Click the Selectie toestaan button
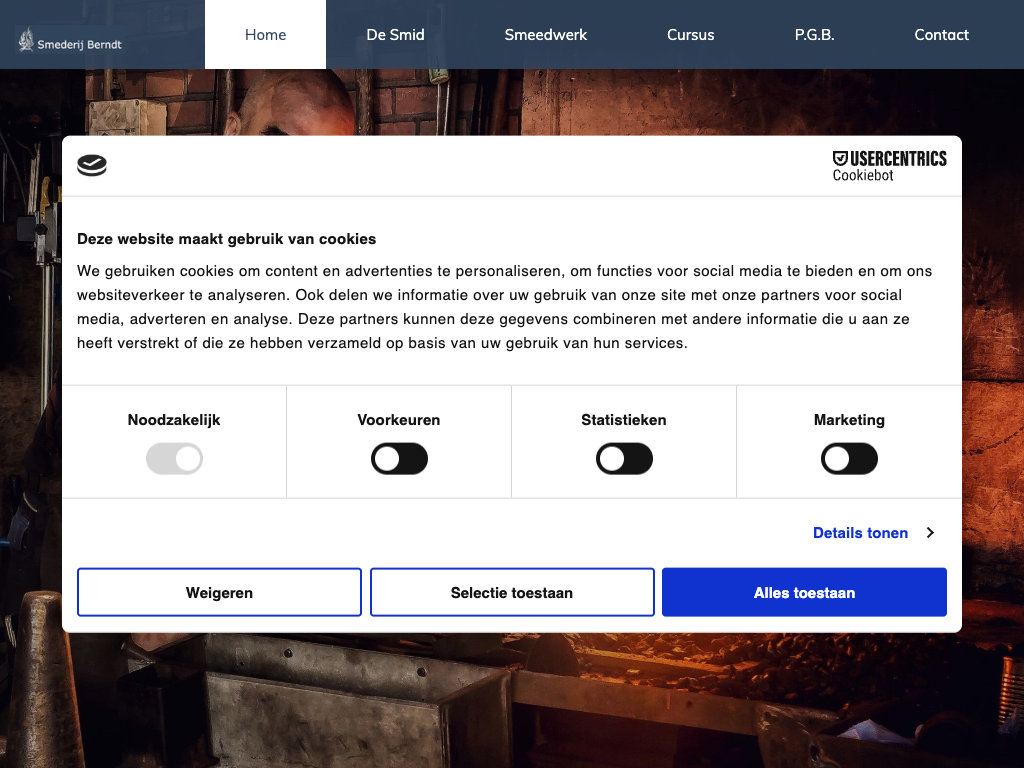Screen dimensions: 1024x768 tap(512, 593)
